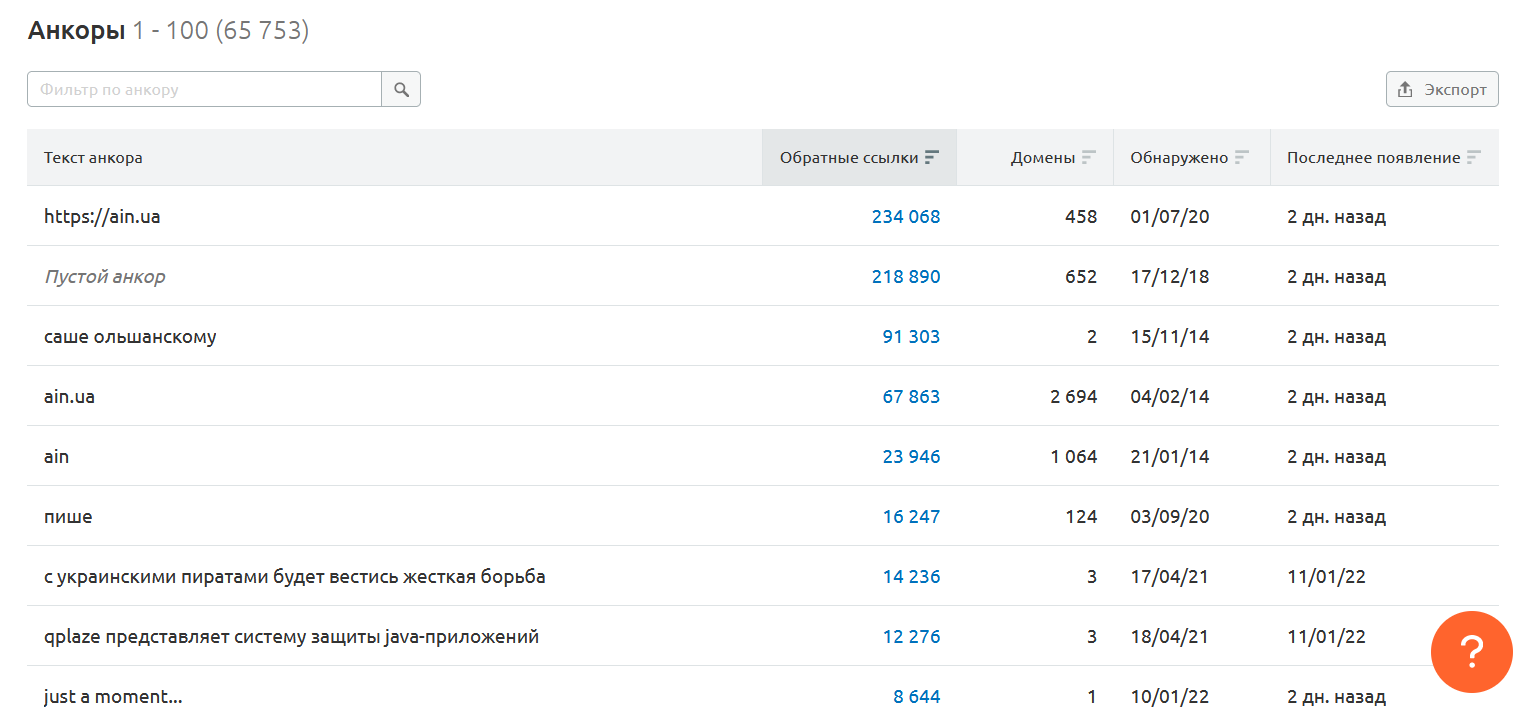The image size is (1530, 713).
Task: Click discovered date 04/02/14
Action: pyautogui.click(x=1170, y=396)
